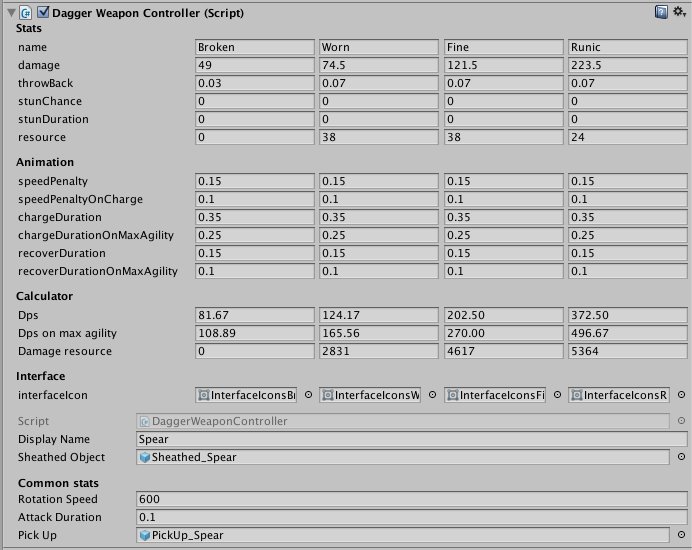Click the interfaceIcon property label
Image resolution: width=692 pixels, height=550 pixels.
click(53, 395)
